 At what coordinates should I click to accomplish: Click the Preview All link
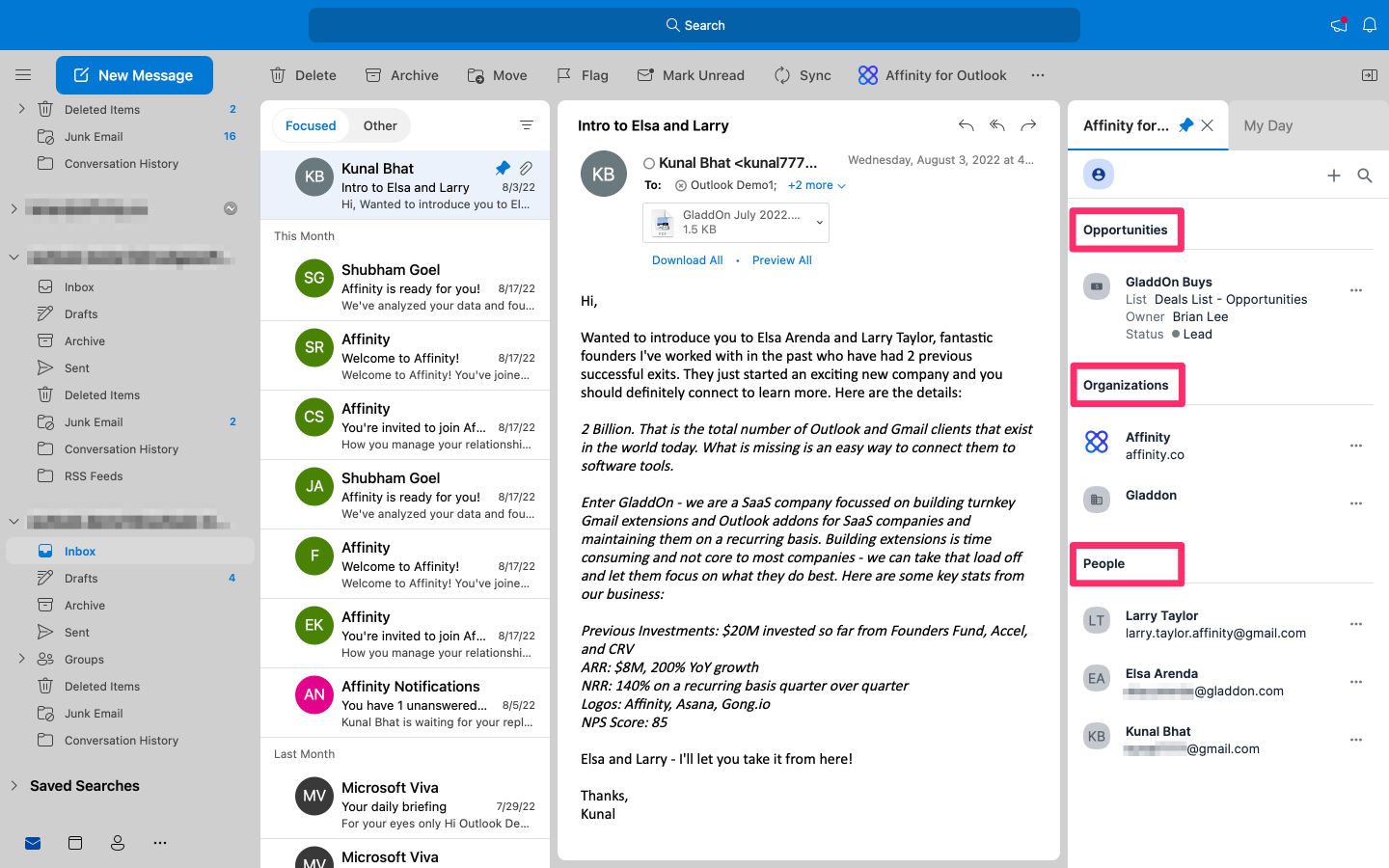[x=782, y=260]
